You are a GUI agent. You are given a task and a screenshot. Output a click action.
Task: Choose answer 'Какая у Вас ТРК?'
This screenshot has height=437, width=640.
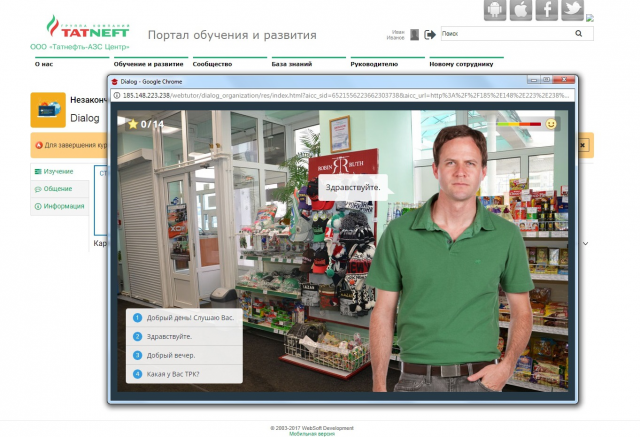tap(184, 374)
